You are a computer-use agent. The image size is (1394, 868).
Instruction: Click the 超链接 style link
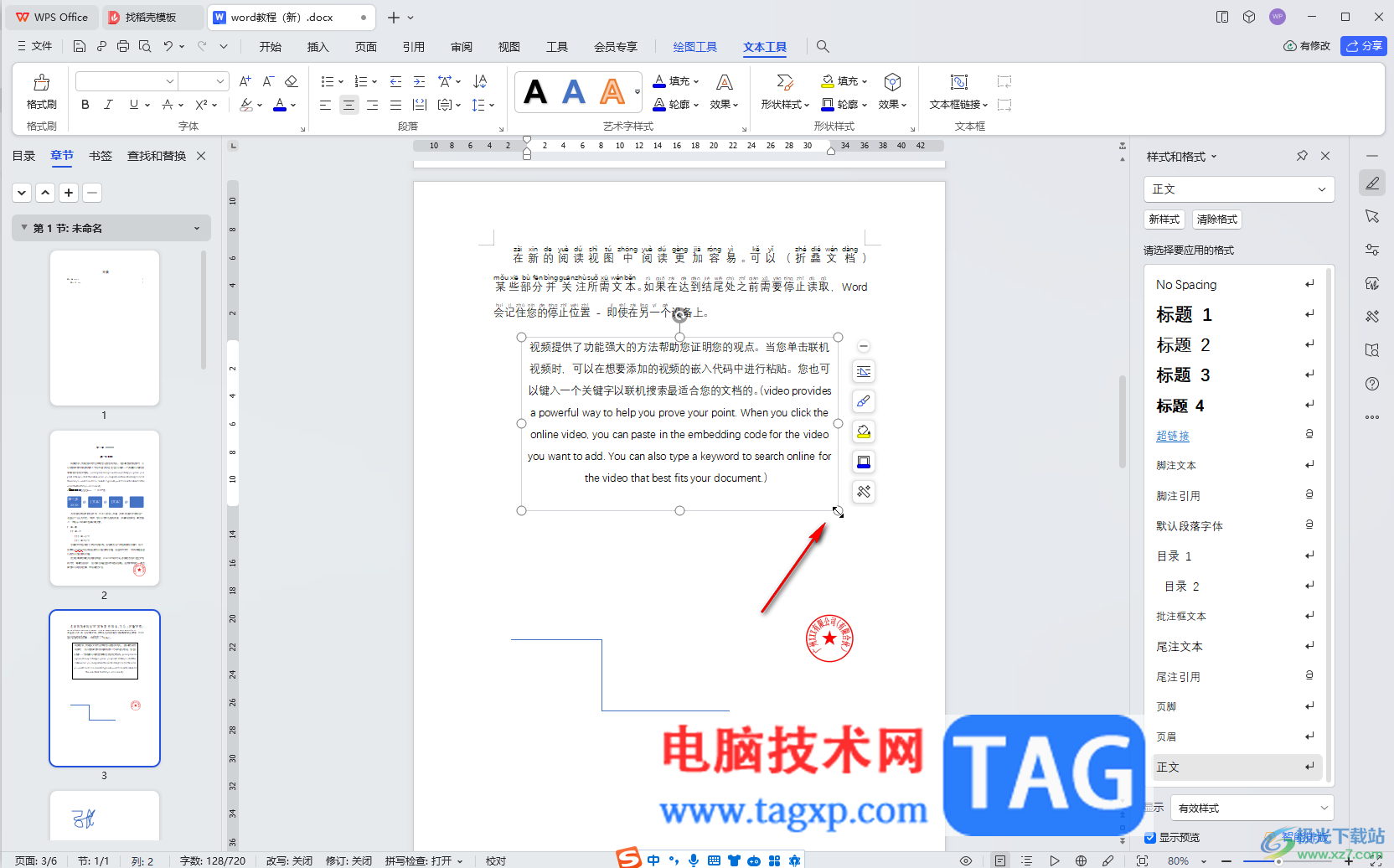(x=1173, y=436)
